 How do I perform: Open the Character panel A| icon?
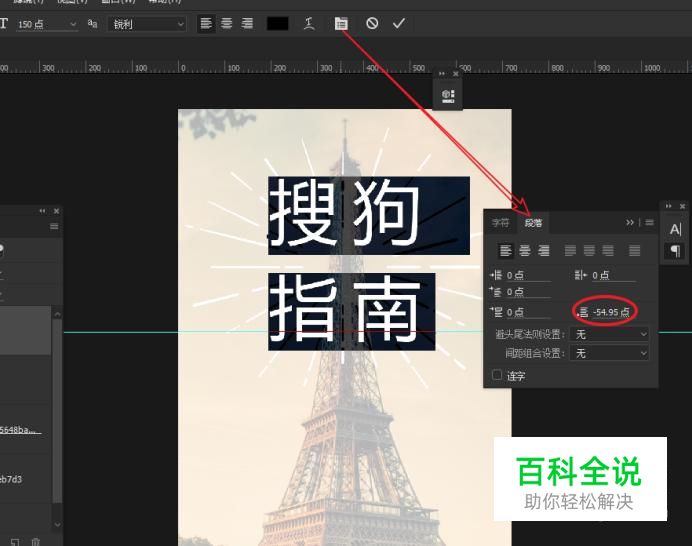click(675, 230)
